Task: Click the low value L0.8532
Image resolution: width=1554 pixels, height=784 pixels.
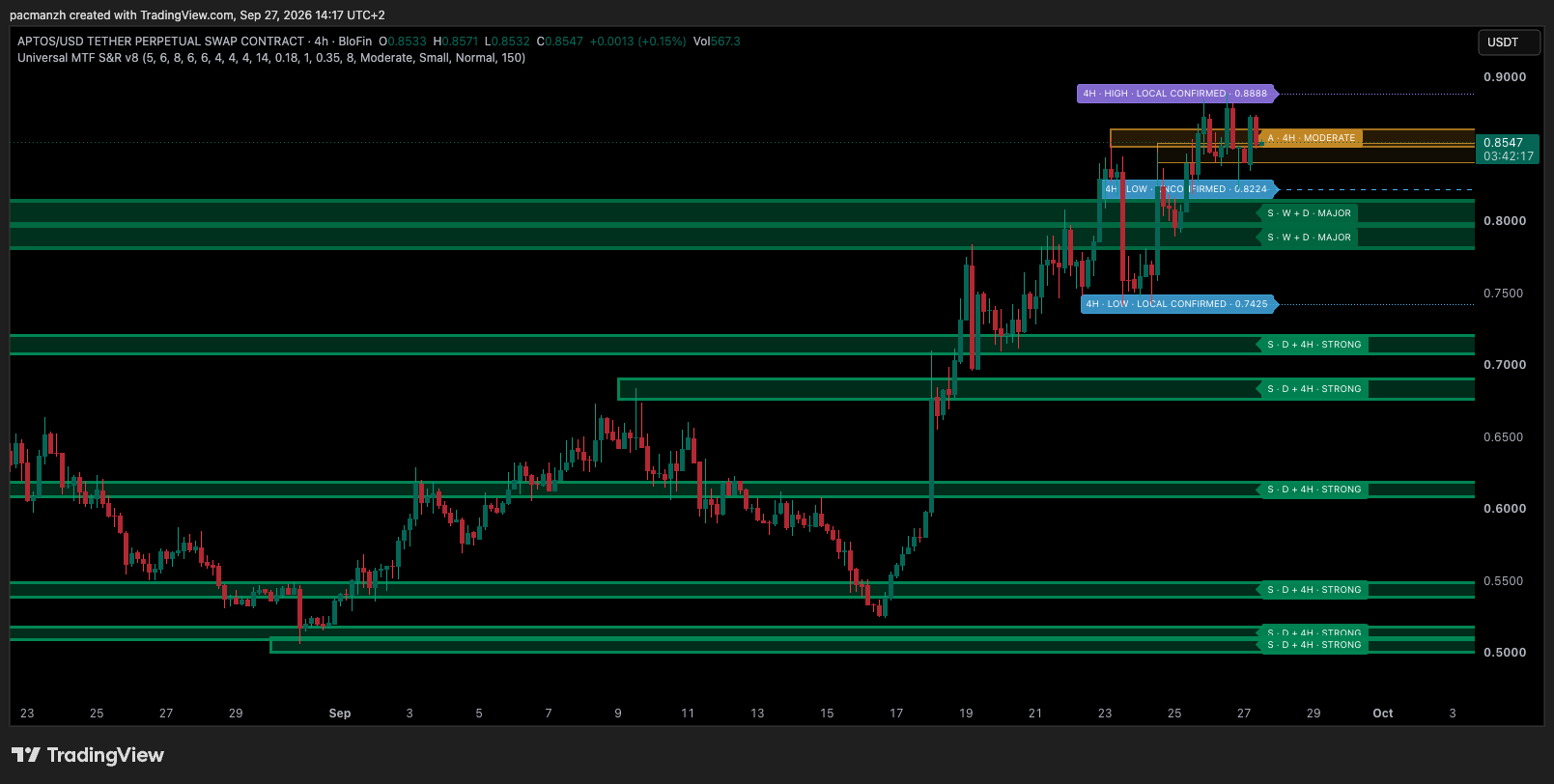Action: [x=507, y=42]
